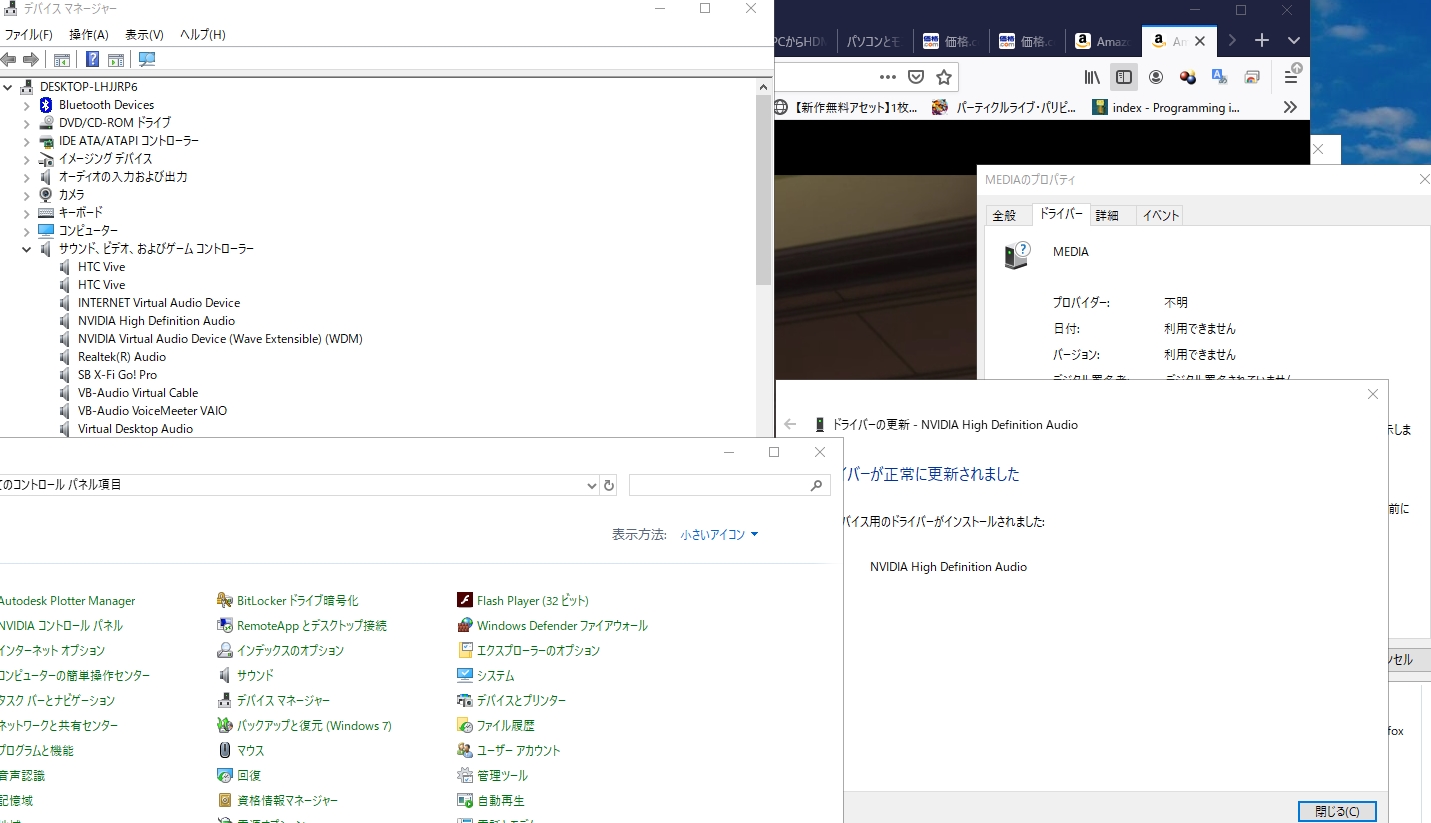Click the MEDIA device icon in properties window
Image resolution: width=1431 pixels, height=823 pixels.
1016,255
